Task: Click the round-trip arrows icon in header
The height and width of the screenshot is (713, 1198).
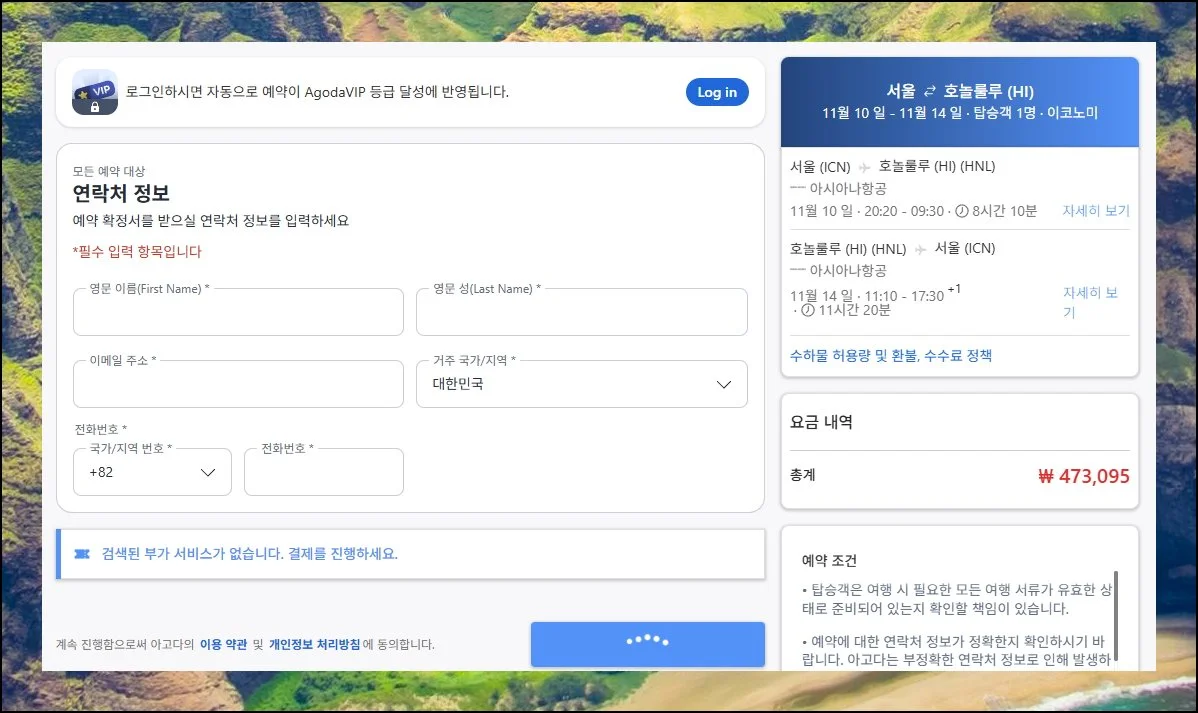Action: click(x=929, y=92)
